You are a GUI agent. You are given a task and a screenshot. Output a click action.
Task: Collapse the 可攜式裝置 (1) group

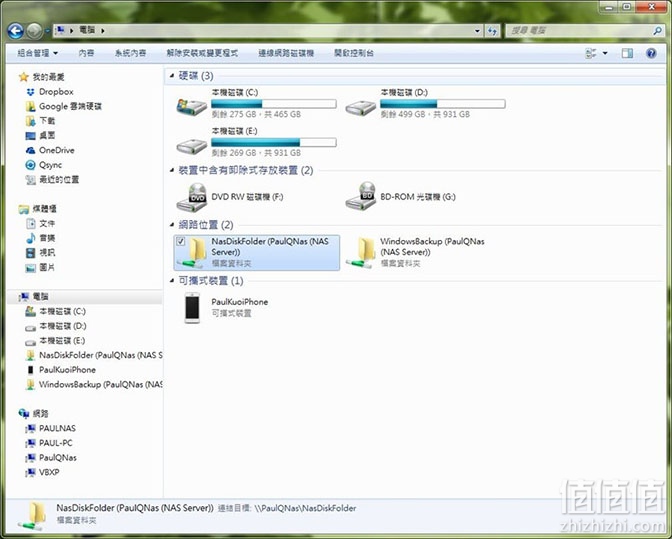point(172,281)
